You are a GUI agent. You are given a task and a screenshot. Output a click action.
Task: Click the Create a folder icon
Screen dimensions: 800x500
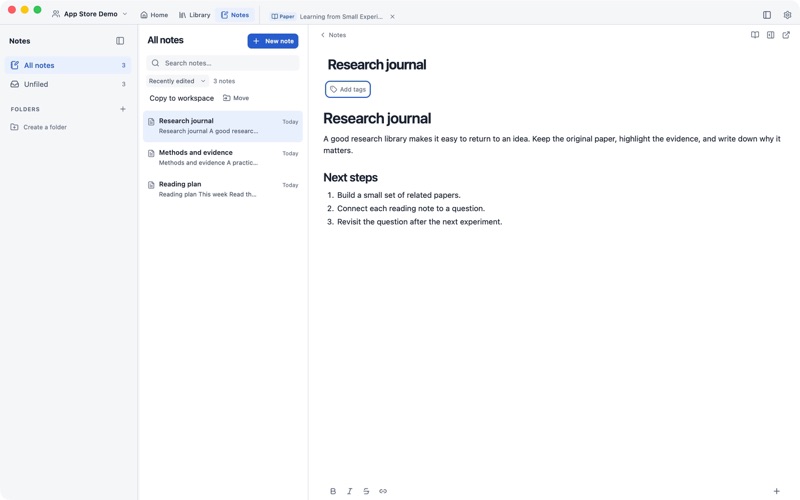[x=14, y=127]
